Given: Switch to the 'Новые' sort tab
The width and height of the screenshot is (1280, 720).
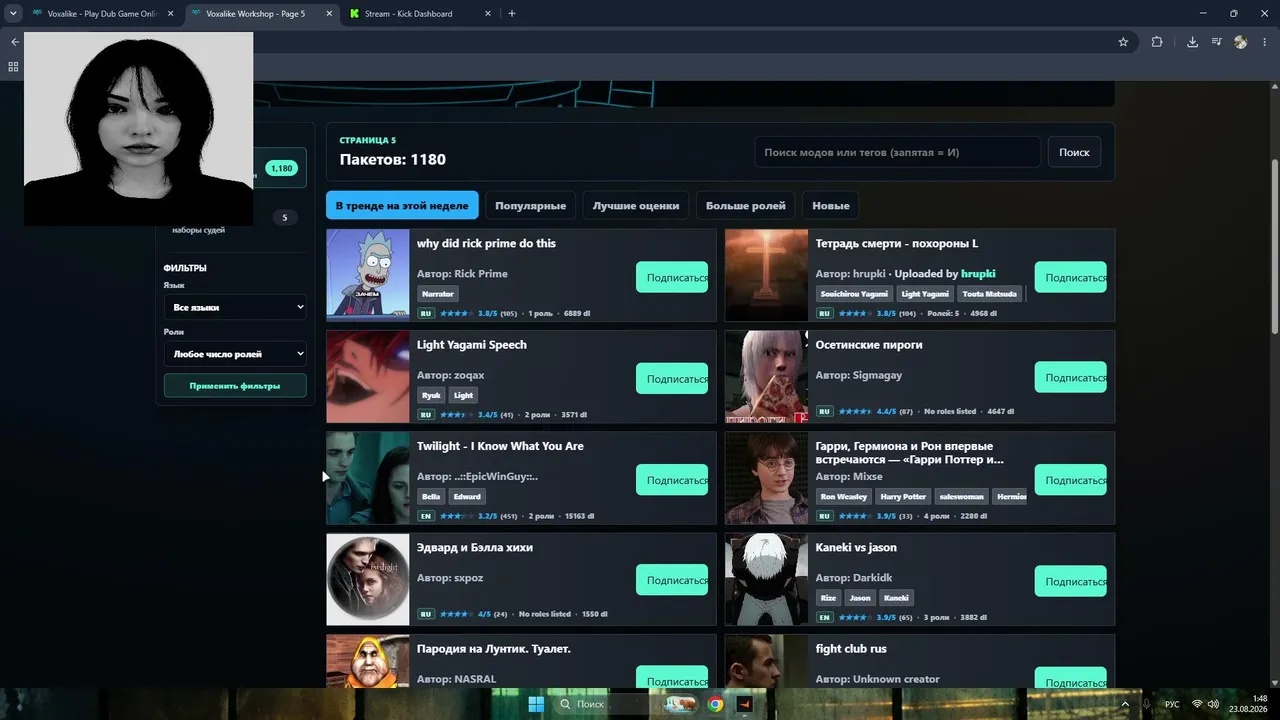Looking at the screenshot, I should (831, 205).
